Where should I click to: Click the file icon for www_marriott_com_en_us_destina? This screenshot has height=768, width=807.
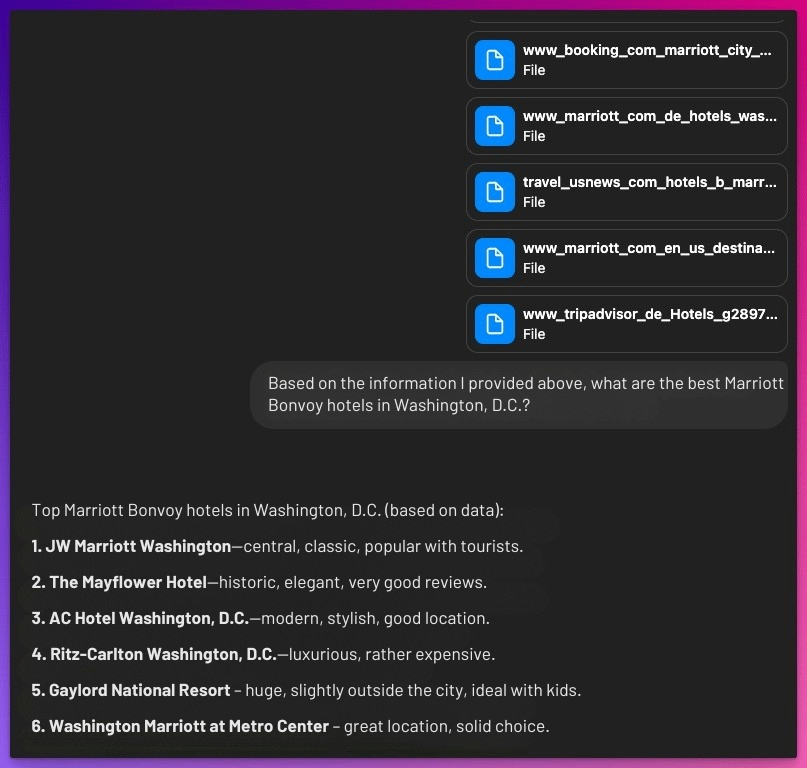[495, 258]
